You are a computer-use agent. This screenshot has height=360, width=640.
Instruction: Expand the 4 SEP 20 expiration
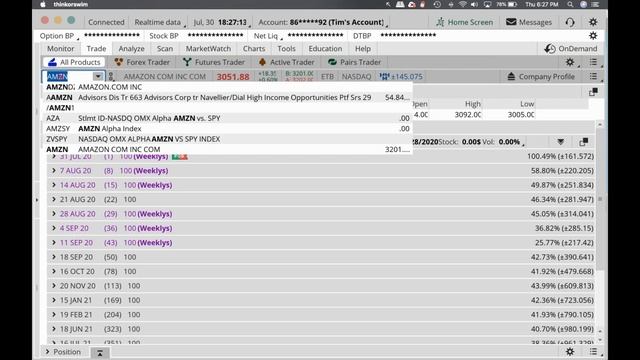tap(53, 228)
